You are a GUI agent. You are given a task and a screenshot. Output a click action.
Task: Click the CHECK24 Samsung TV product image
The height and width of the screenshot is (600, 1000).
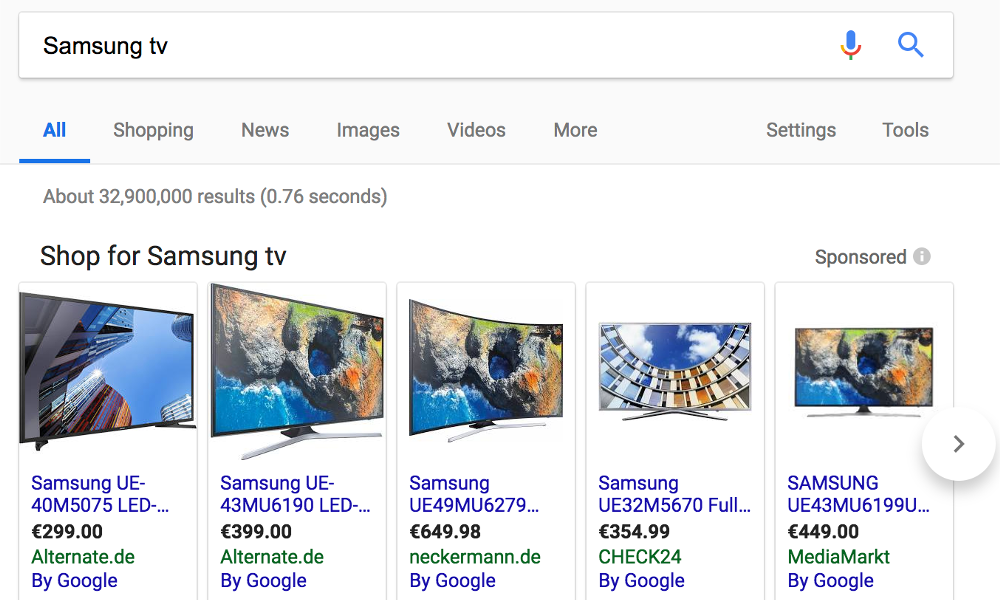pyautogui.click(x=674, y=368)
